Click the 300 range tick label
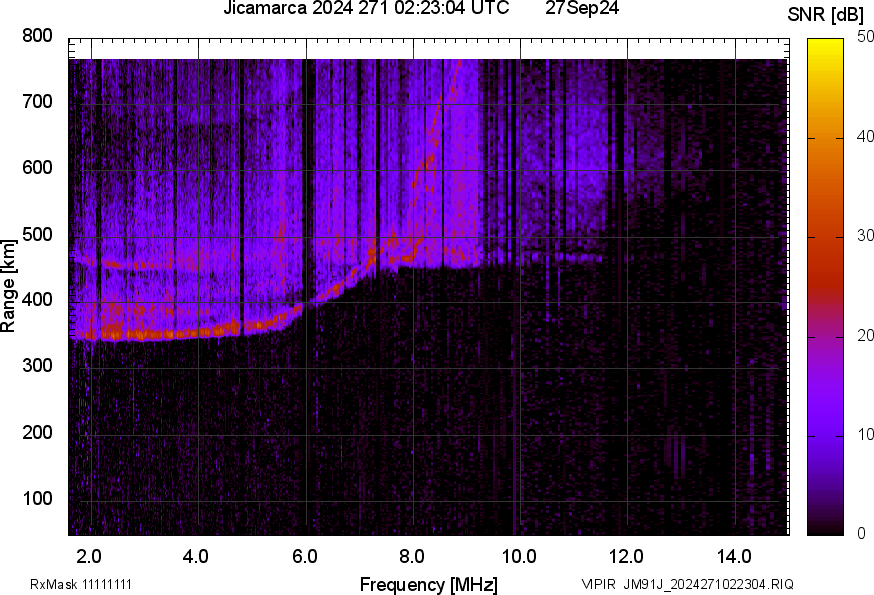The height and width of the screenshot is (595, 874). point(37,367)
